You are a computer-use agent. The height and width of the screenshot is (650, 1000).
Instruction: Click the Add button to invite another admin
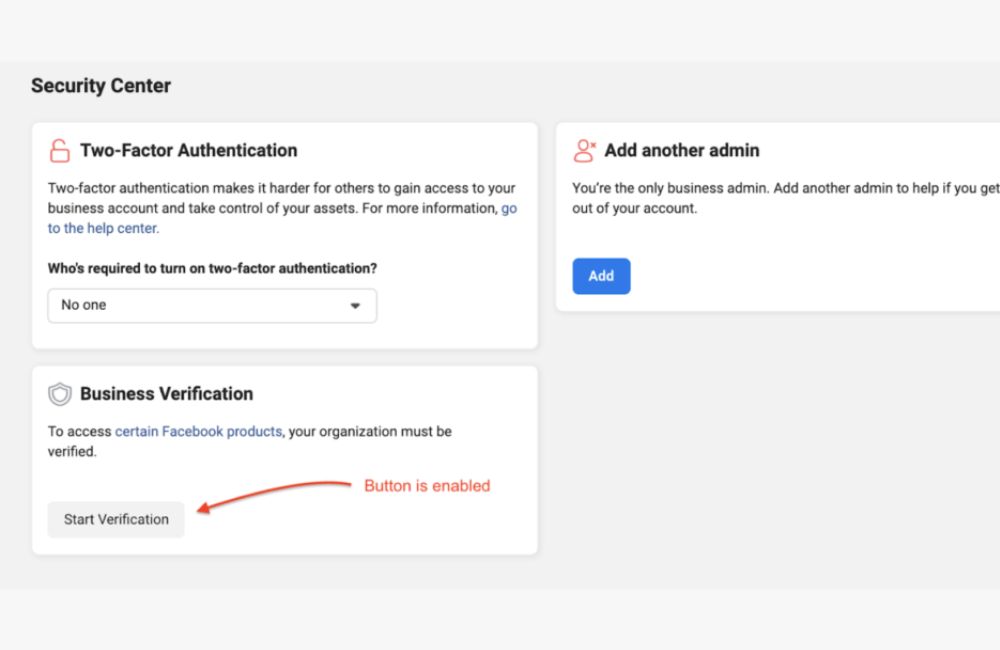tap(601, 276)
